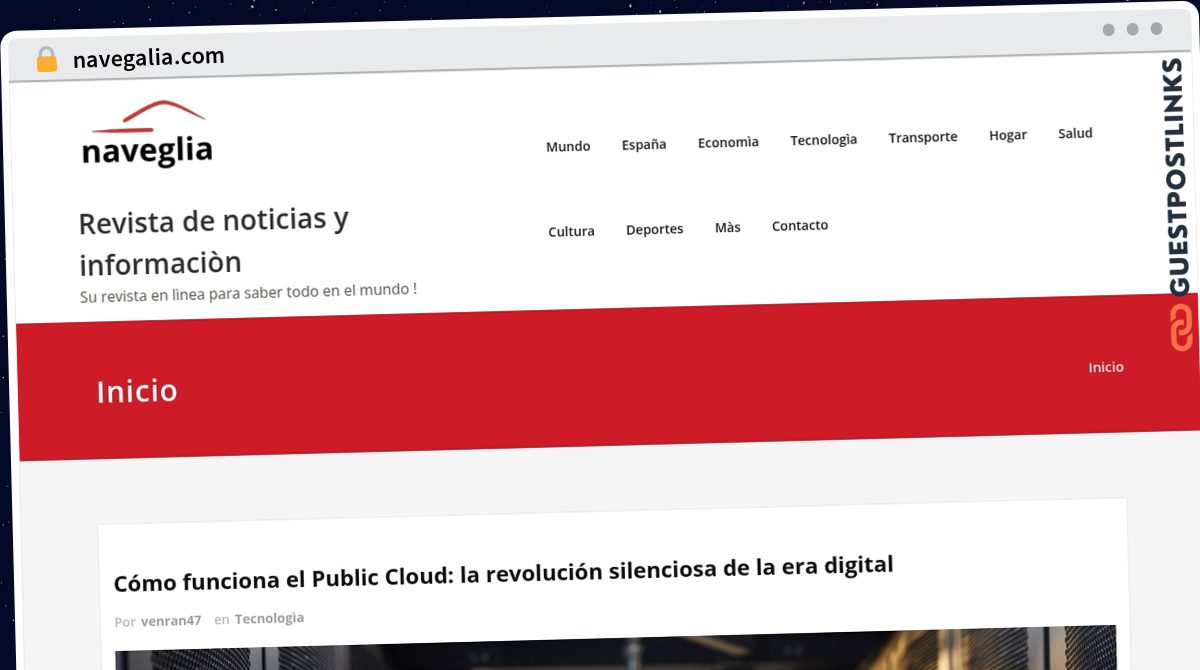Viewport: 1200px width, 670px height.
Task: Click the navegalia.com address text
Action: [149, 58]
